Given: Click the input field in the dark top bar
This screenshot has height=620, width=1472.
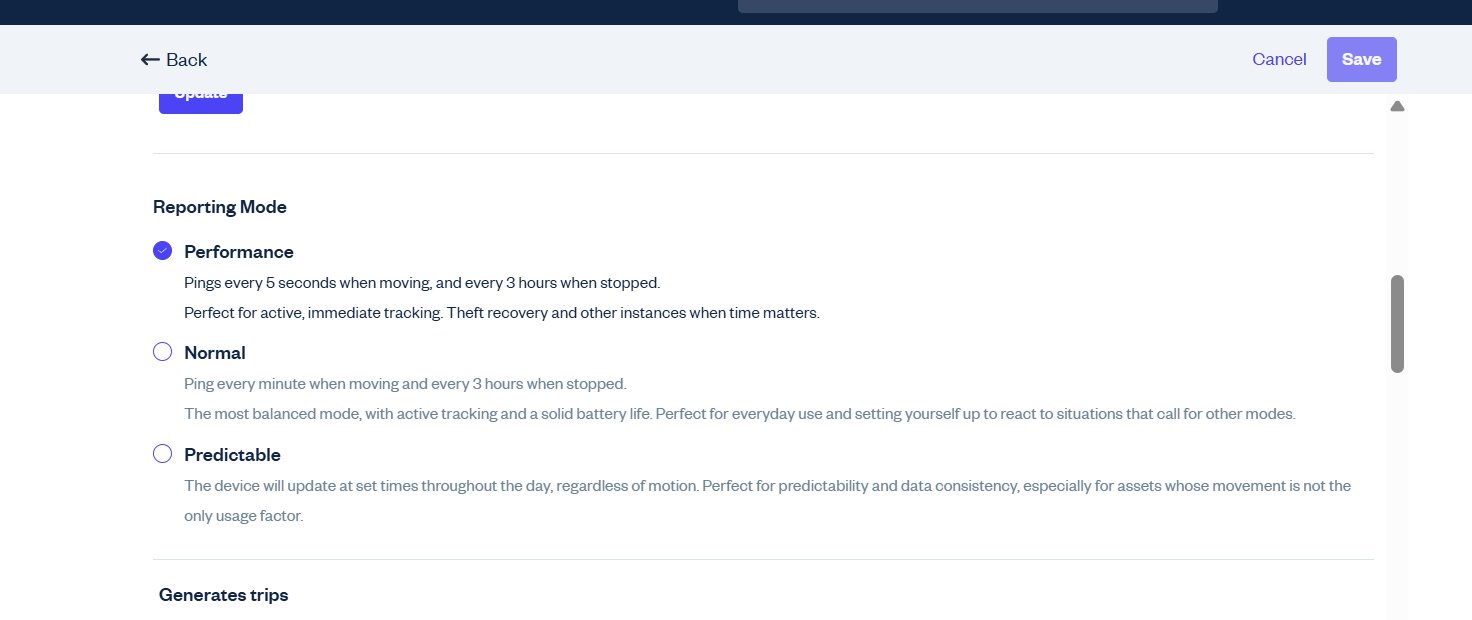Looking at the screenshot, I should (978, 6).
